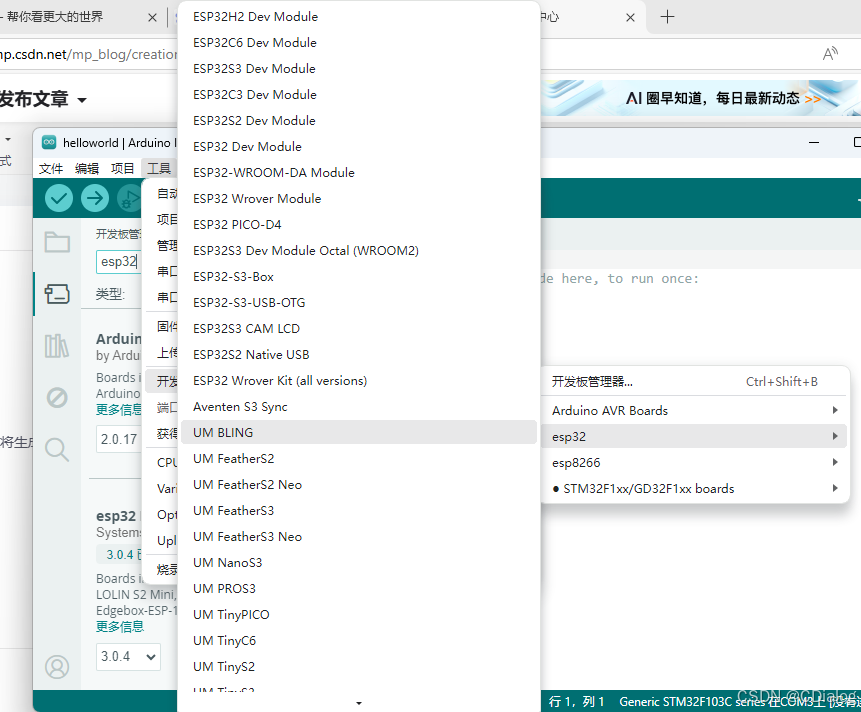
Task: Expand the esp8266 boards submenu
Action: click(x=694, y=462)
